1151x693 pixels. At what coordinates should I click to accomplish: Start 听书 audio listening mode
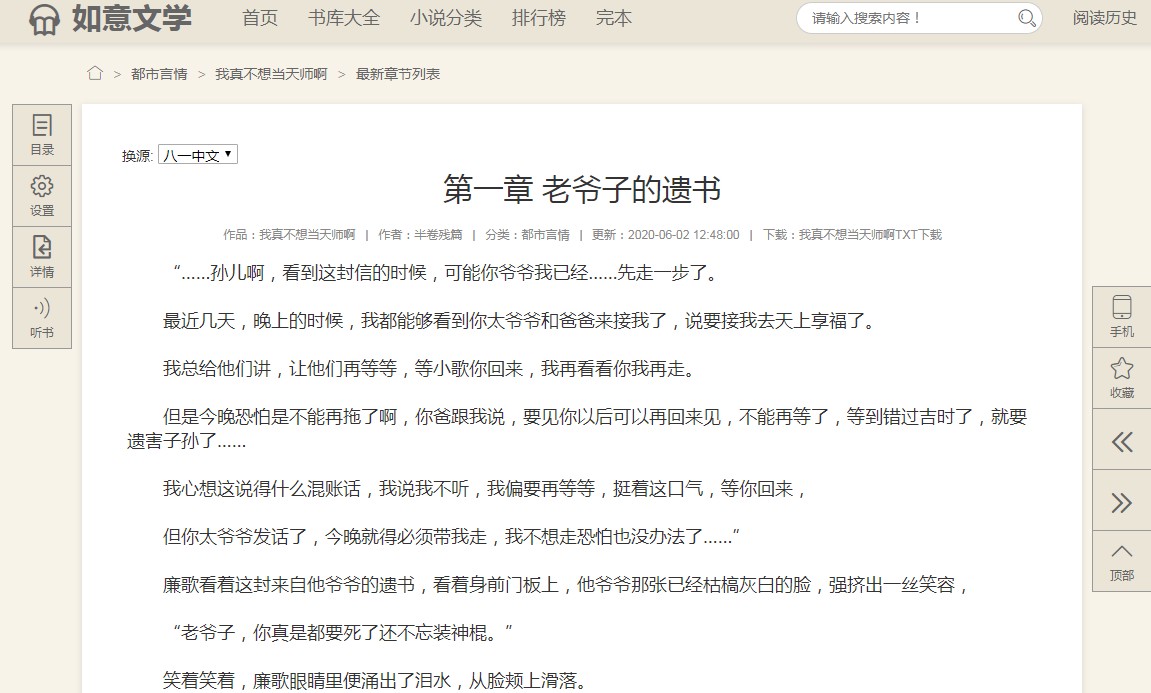[42, 318]
